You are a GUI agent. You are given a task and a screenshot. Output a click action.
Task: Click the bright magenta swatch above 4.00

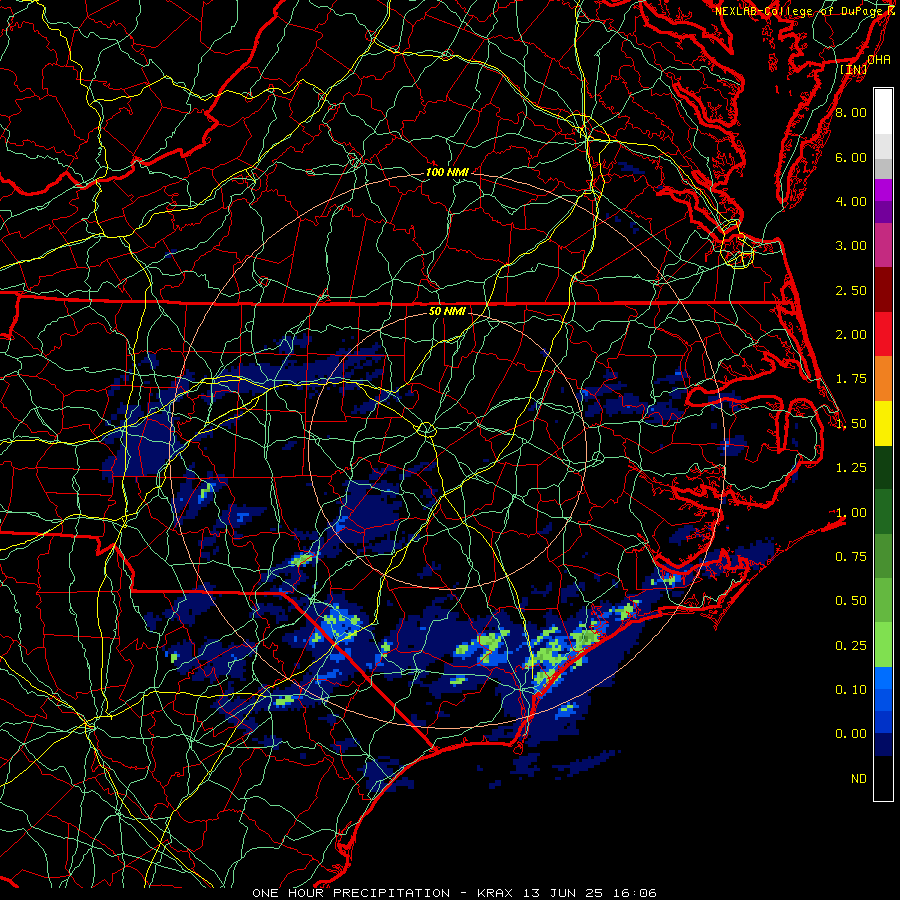click(883, 190)
